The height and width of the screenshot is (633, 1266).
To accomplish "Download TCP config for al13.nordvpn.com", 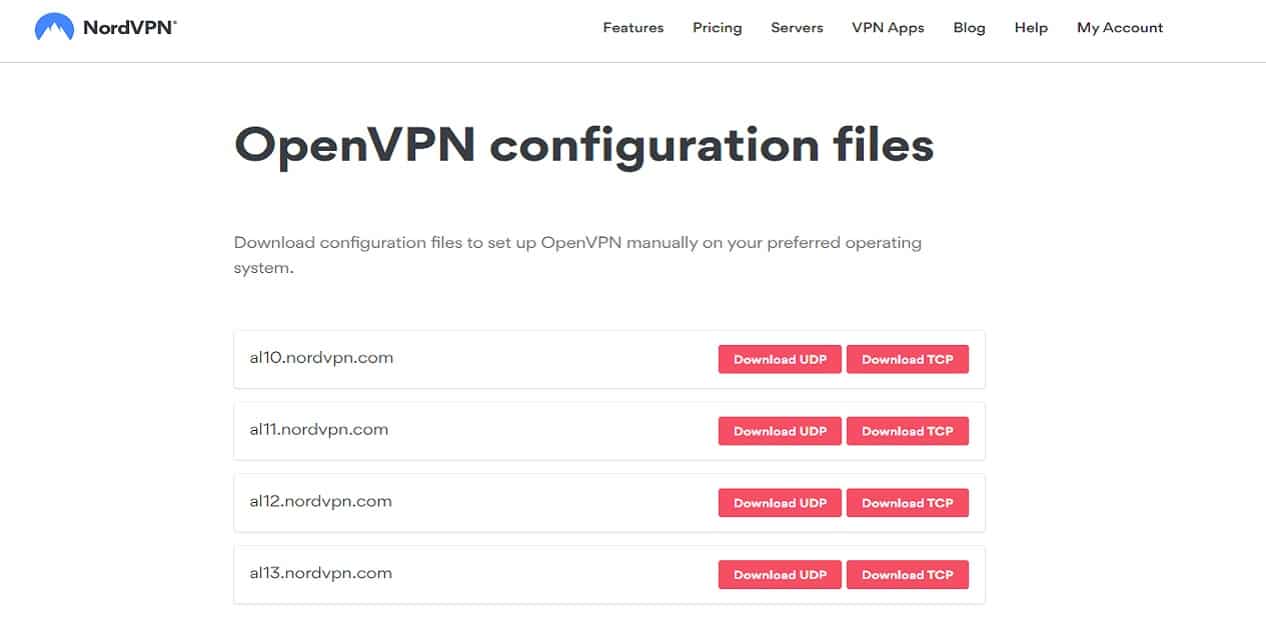I will point(908,575).
